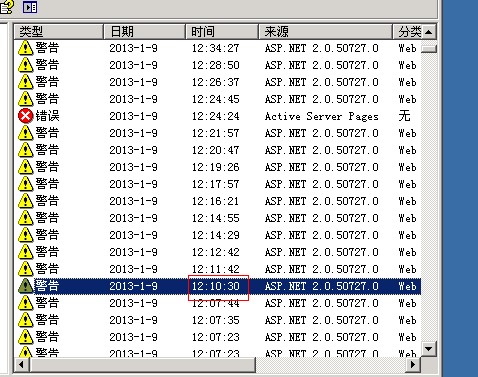Click highlighted warning icon at 12:10:30
Viewport: 478px width, 377px height.
[x=25, y=286]
